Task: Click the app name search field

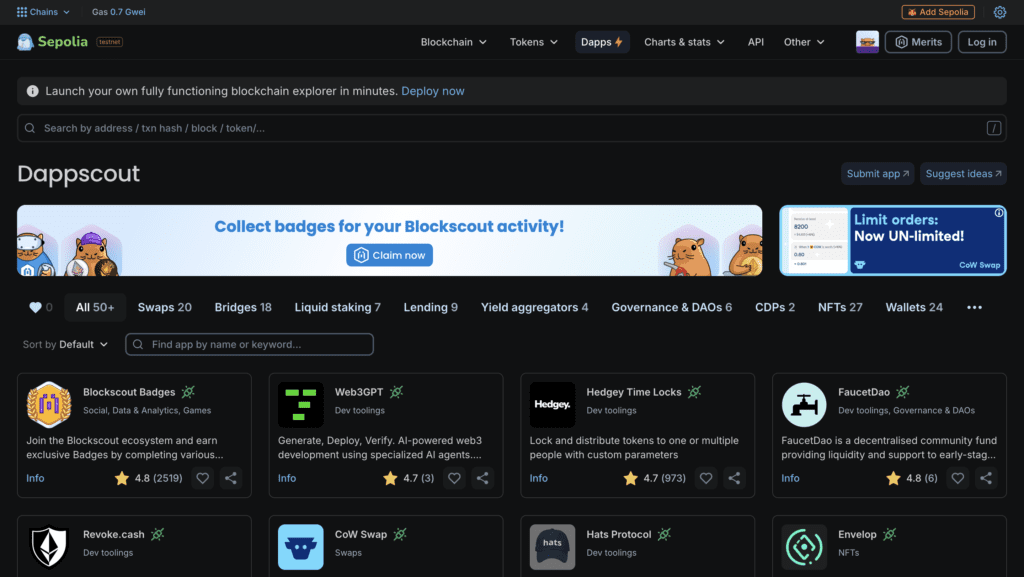Action: tap(248, 343)
